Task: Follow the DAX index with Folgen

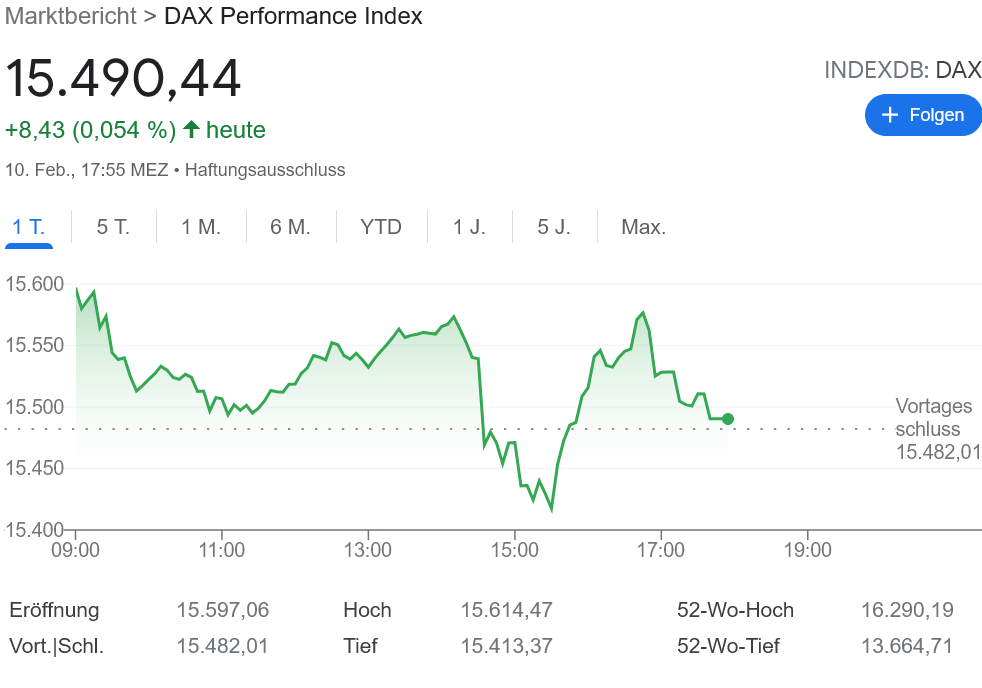Action: pyautogui.click(x=923, y=115)
